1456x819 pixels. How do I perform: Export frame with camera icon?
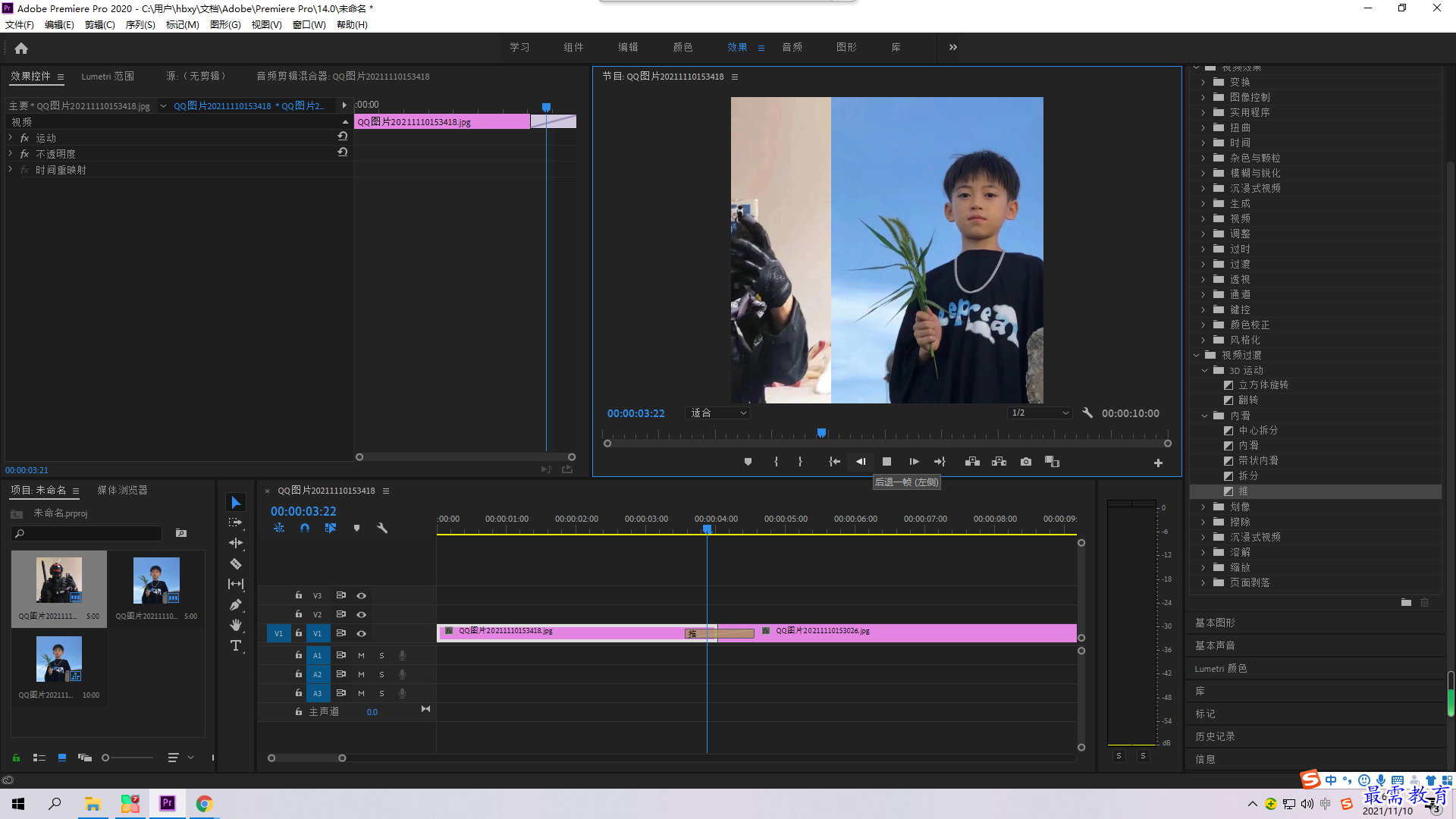click(1026, 462)
